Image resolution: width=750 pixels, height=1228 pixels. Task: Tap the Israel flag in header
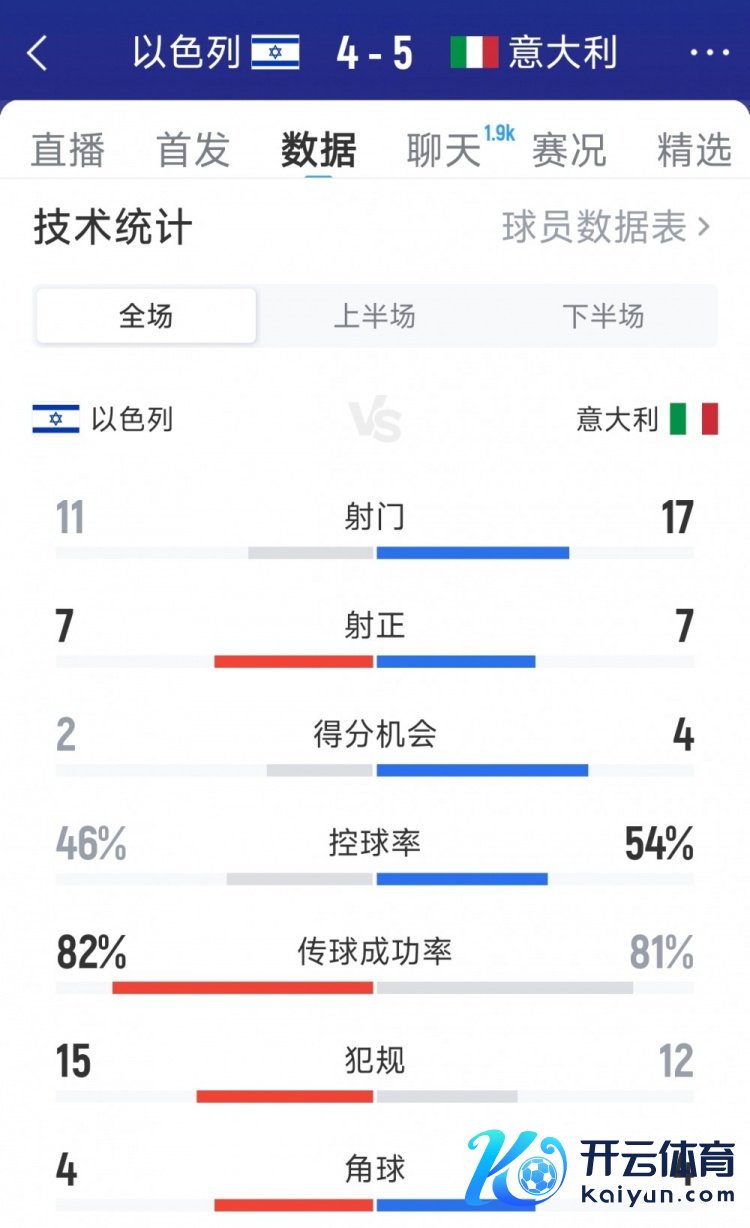275,52
